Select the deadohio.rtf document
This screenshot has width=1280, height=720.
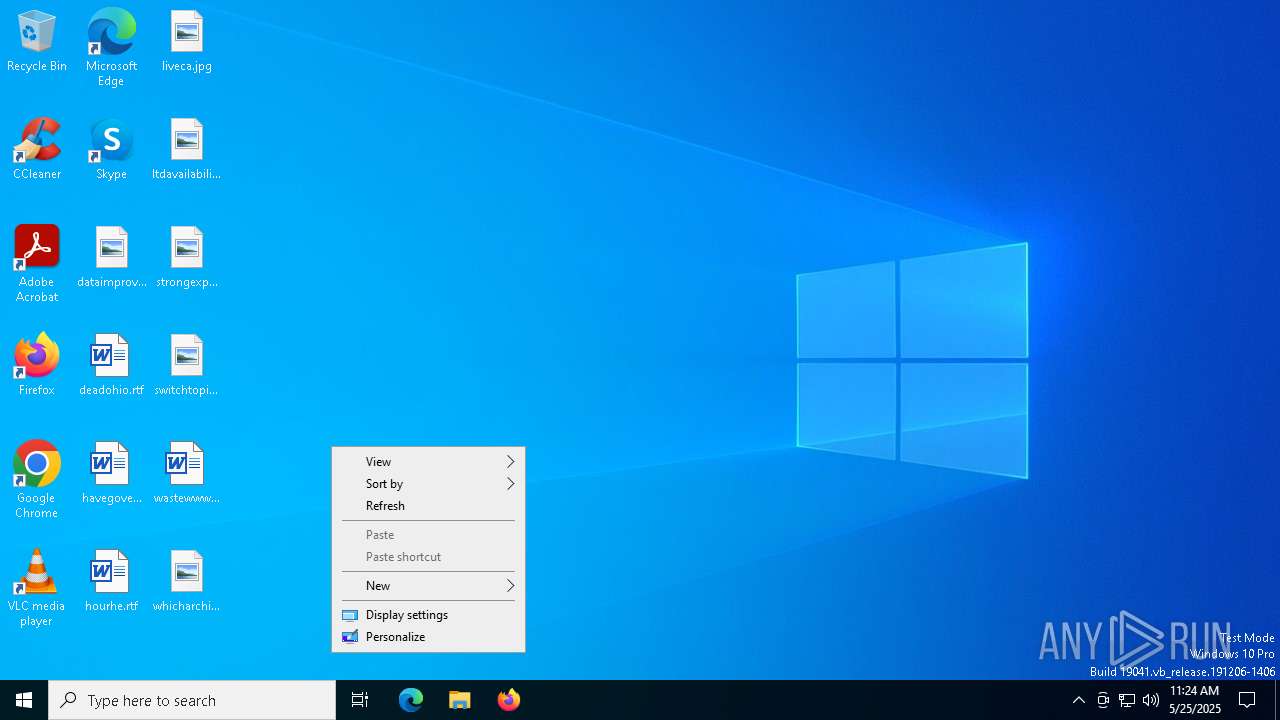tap(111, 366)
